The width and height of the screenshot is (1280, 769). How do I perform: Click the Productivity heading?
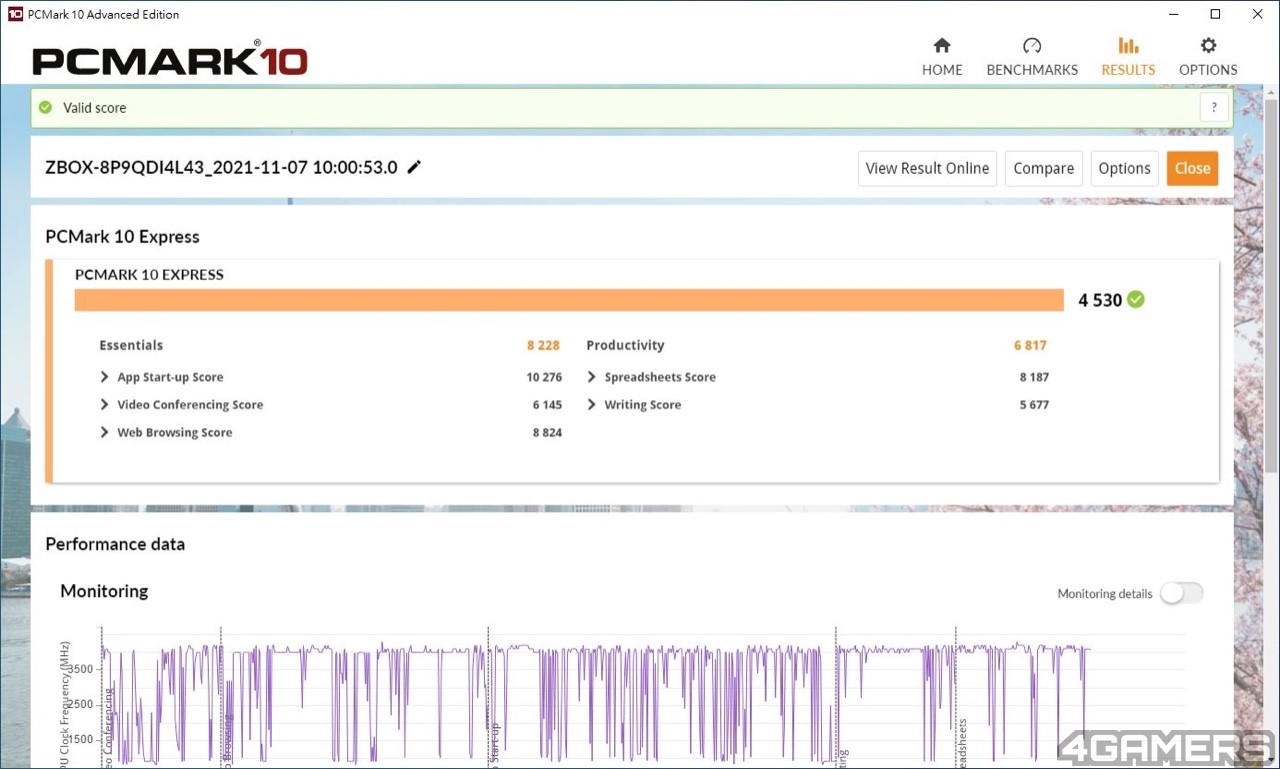[625, 345]
